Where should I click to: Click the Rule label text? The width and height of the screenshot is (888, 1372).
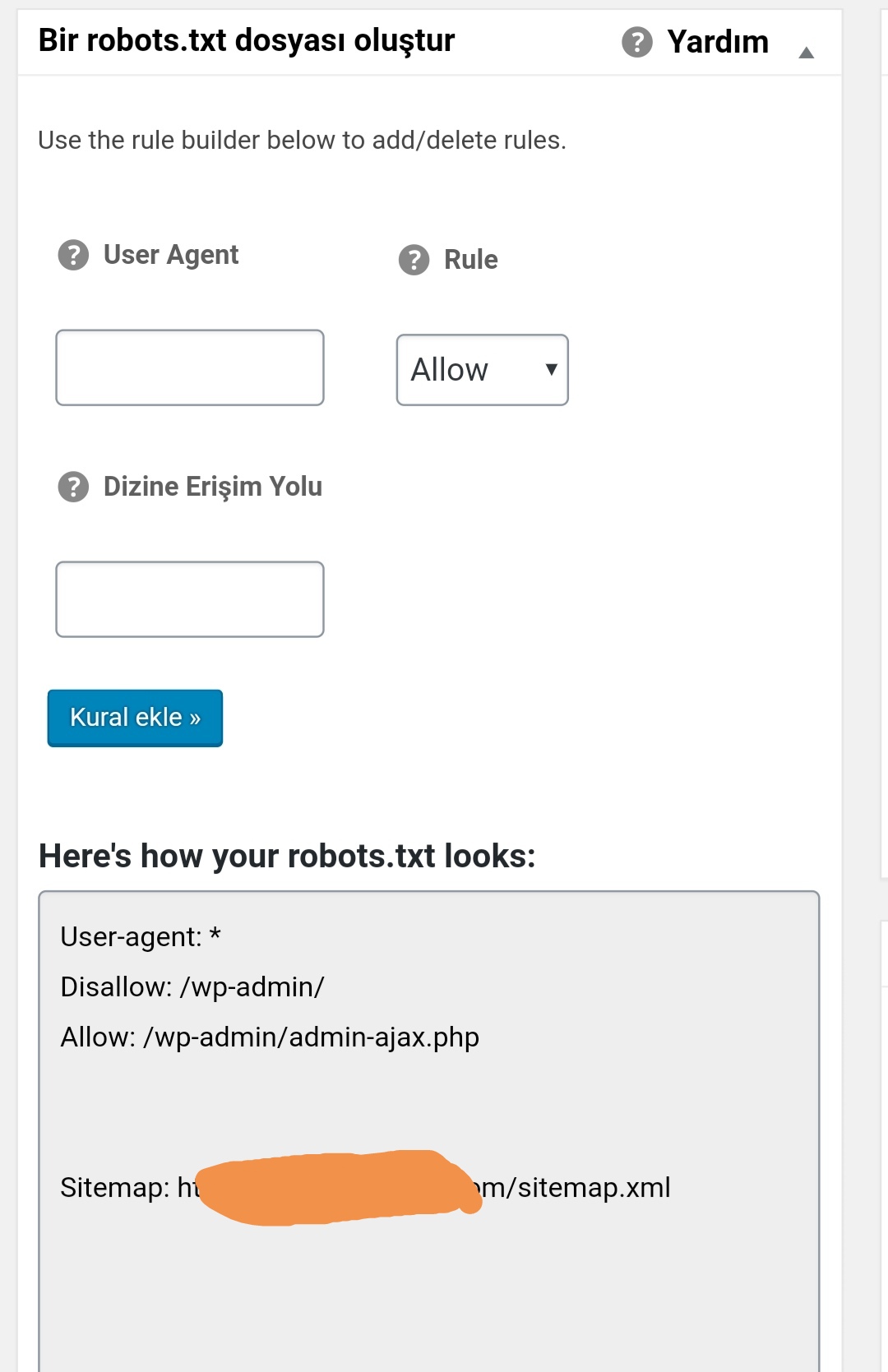[471, 260]
